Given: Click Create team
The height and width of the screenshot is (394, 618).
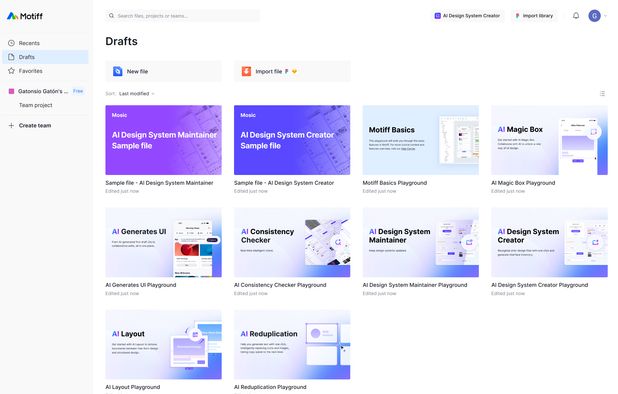Looking at the screenshot, I should pyautogui.click(x=35, y=125).
